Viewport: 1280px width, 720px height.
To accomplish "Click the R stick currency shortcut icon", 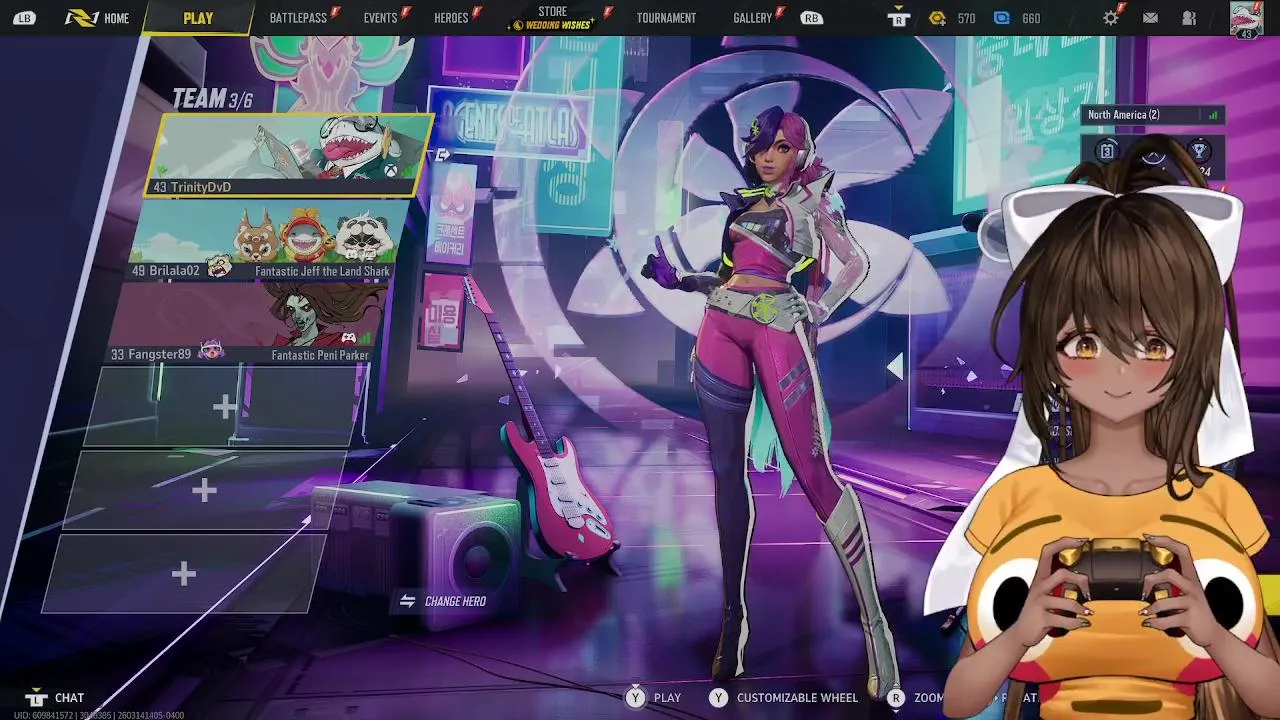I will 898,18.
